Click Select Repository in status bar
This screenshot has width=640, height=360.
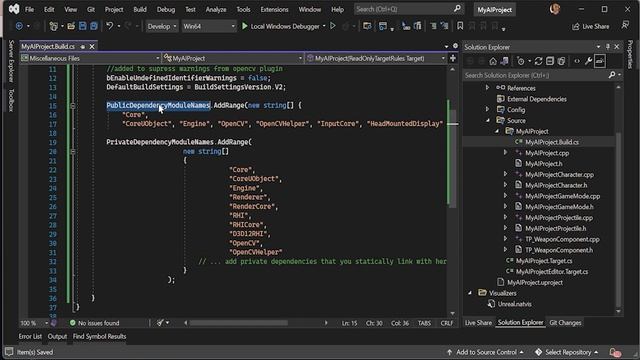tap(567, 352)
